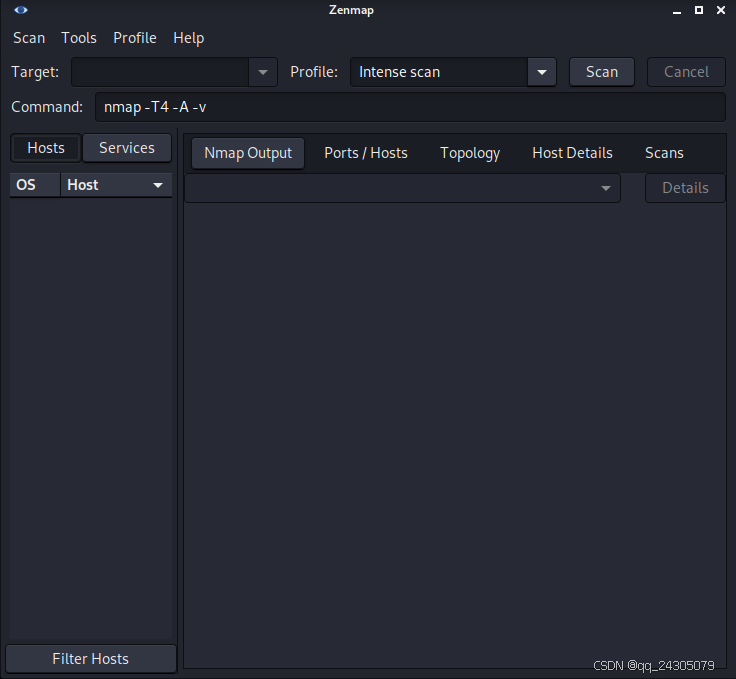Expand the Profile dropdown arrow

[x=542, y=72]
